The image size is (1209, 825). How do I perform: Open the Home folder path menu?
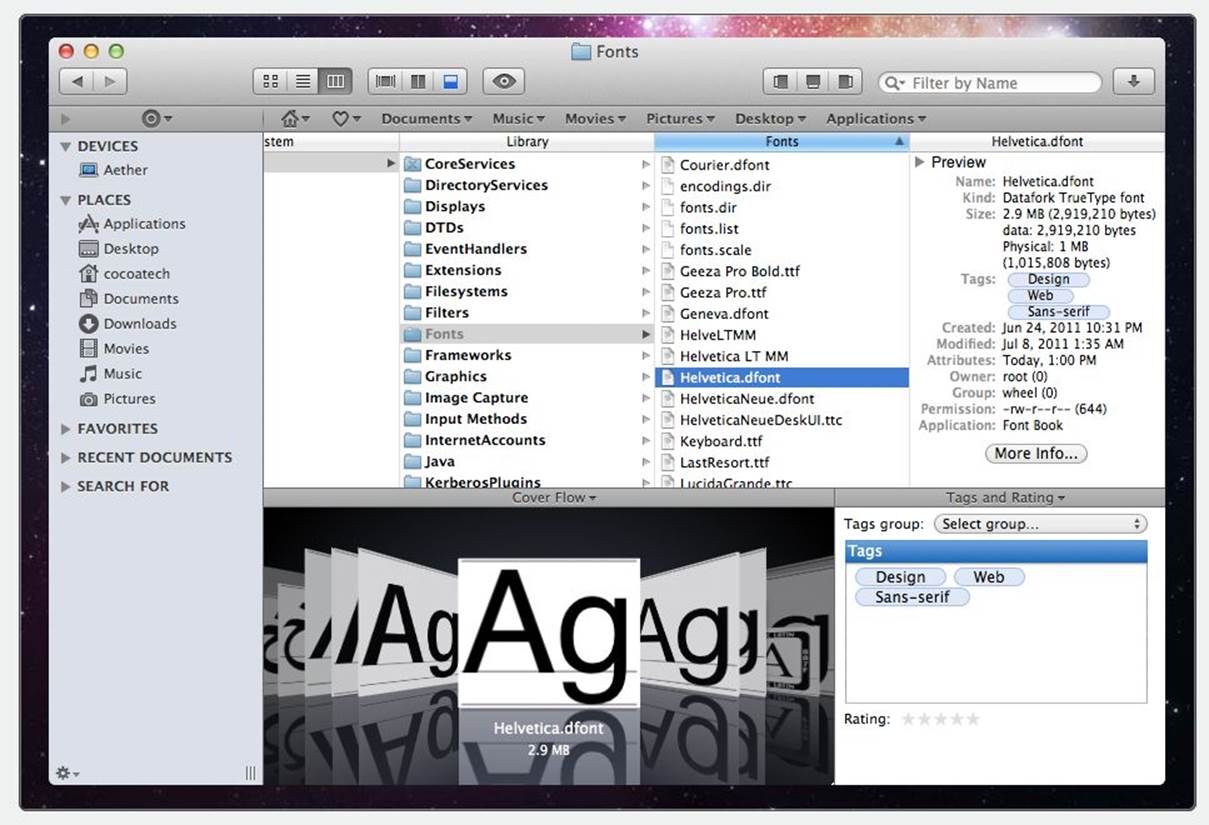[x=295, y=118]
